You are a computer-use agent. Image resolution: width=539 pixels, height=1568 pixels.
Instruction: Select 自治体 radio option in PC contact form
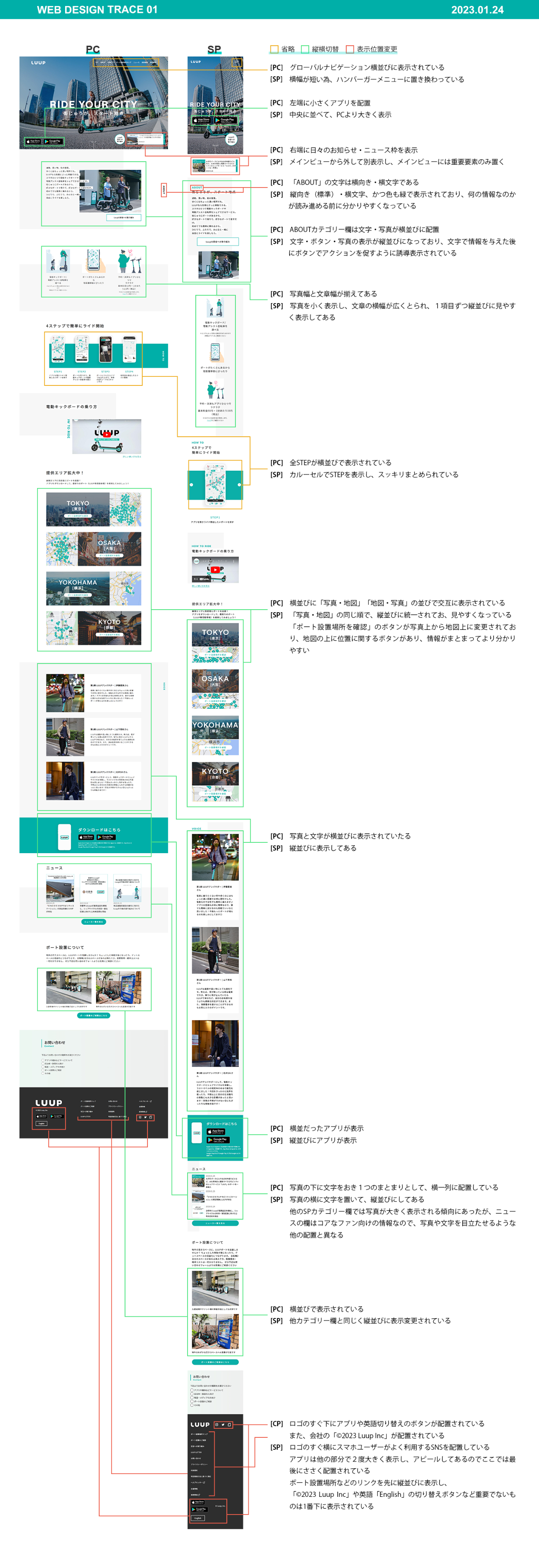click(x=43, y=1064)
